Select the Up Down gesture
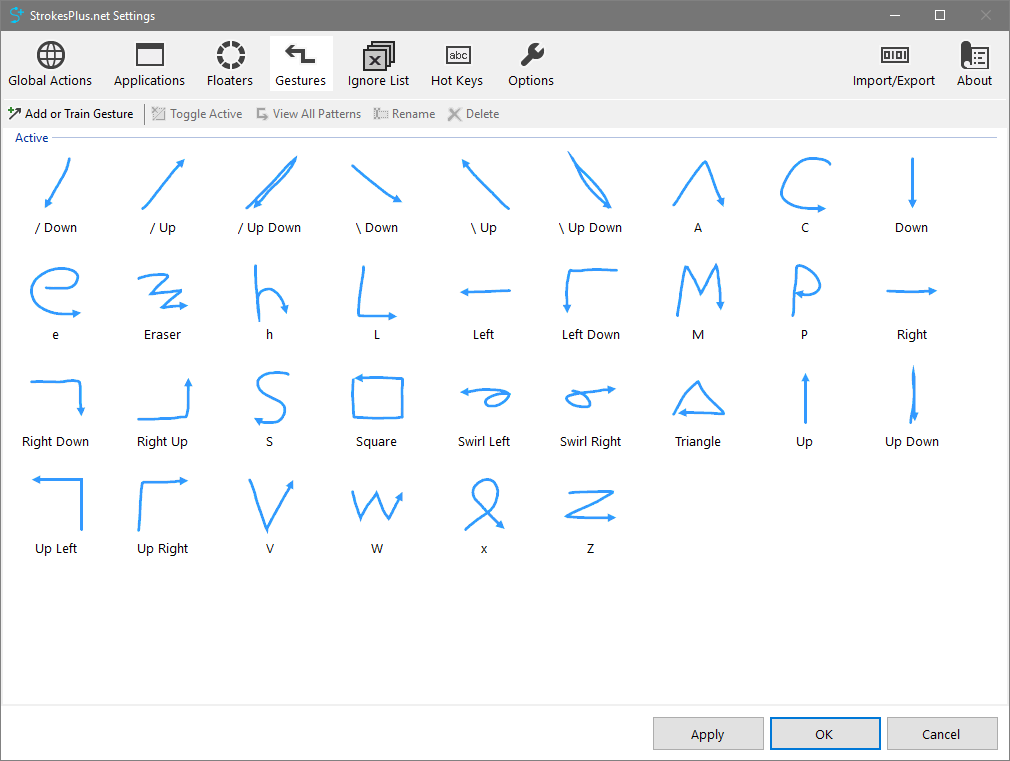Viewport: 1010px width, 761px height. point(911,409)
